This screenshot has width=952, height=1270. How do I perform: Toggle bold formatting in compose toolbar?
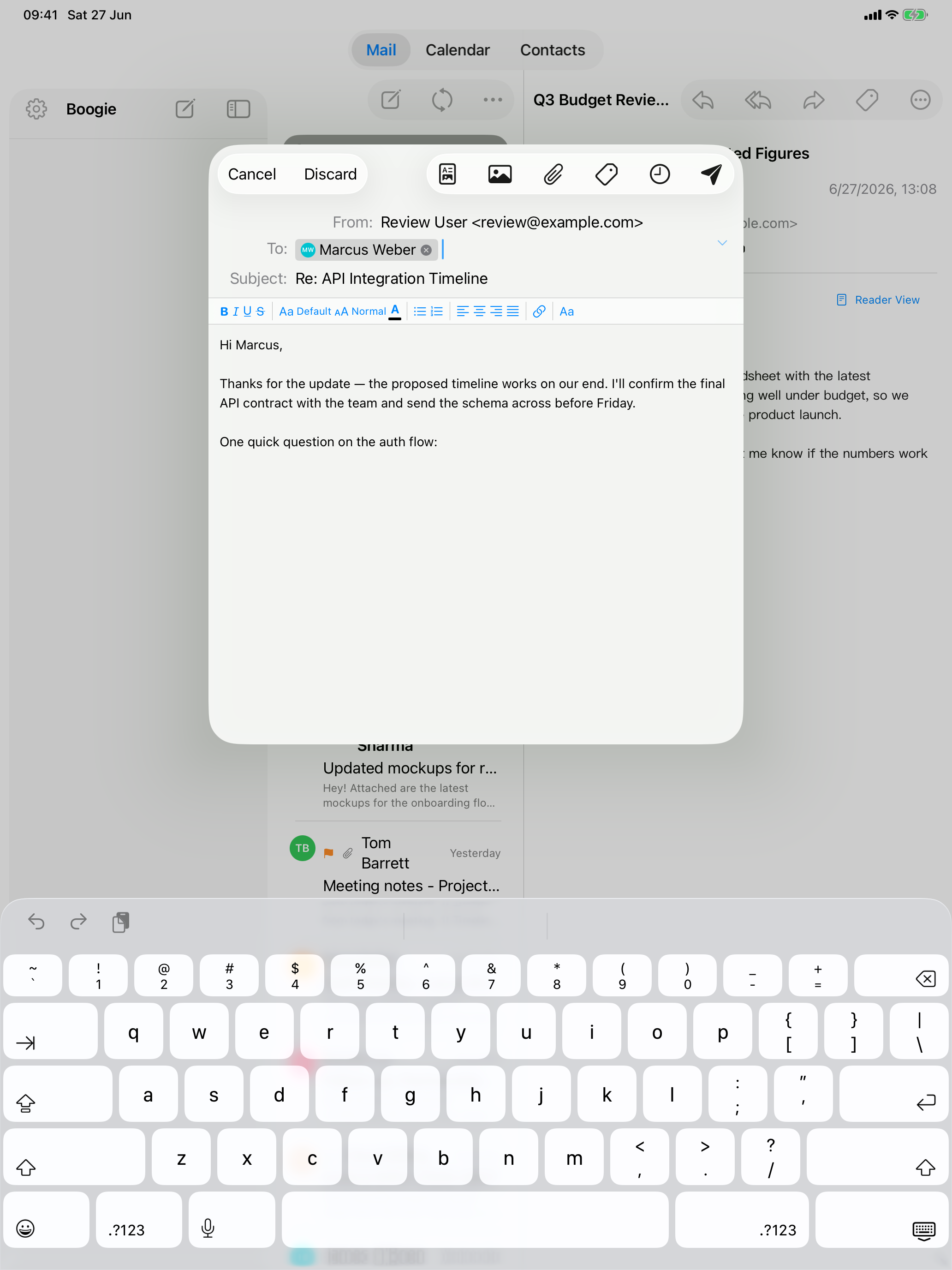tap(224, 311)
